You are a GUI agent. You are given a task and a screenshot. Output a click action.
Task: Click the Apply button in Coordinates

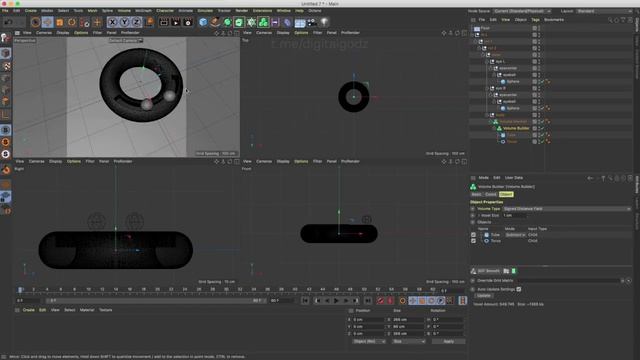448,341
